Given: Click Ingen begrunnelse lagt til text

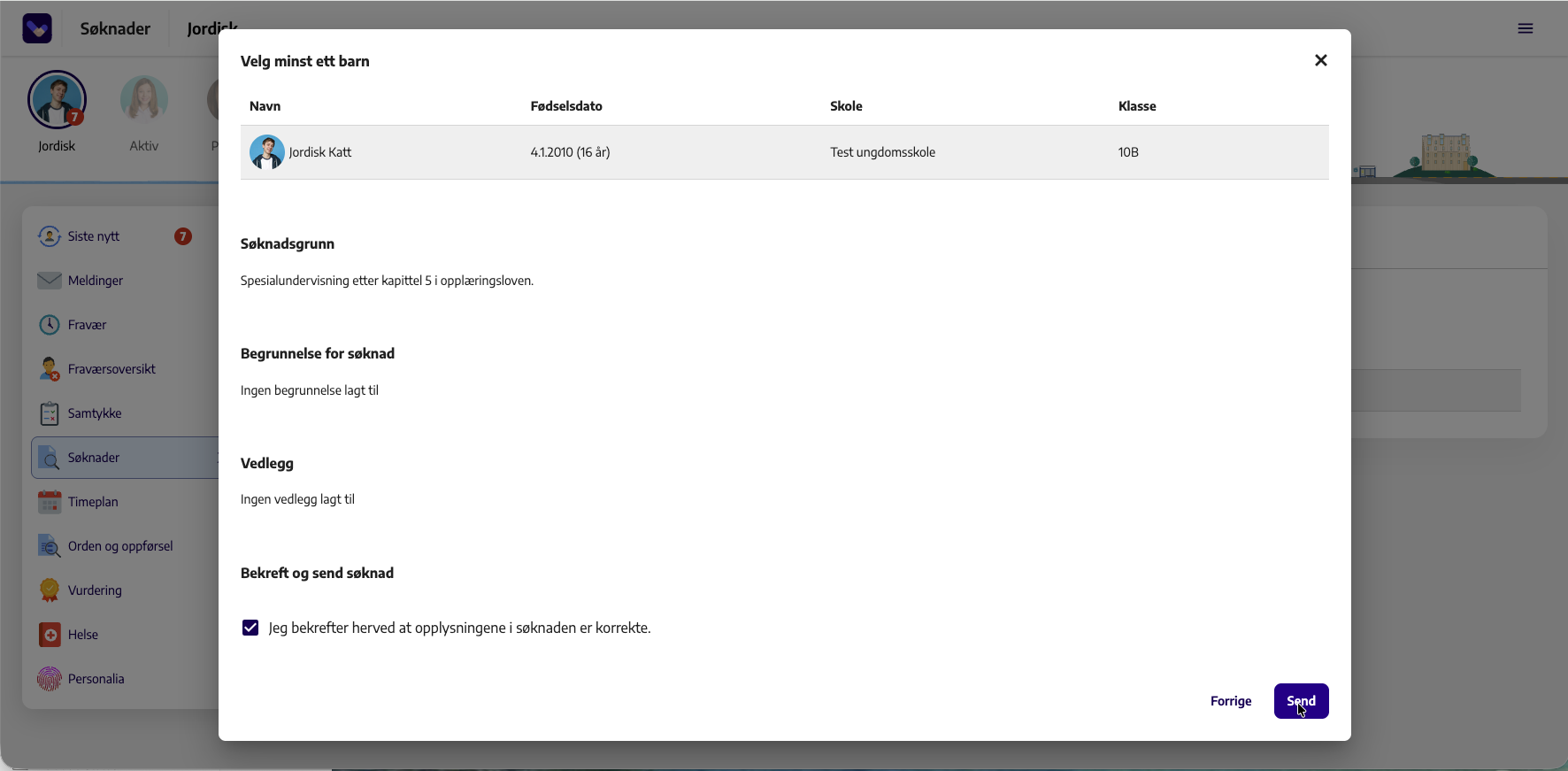Looking at the screenshot, I should pos(309,390).
